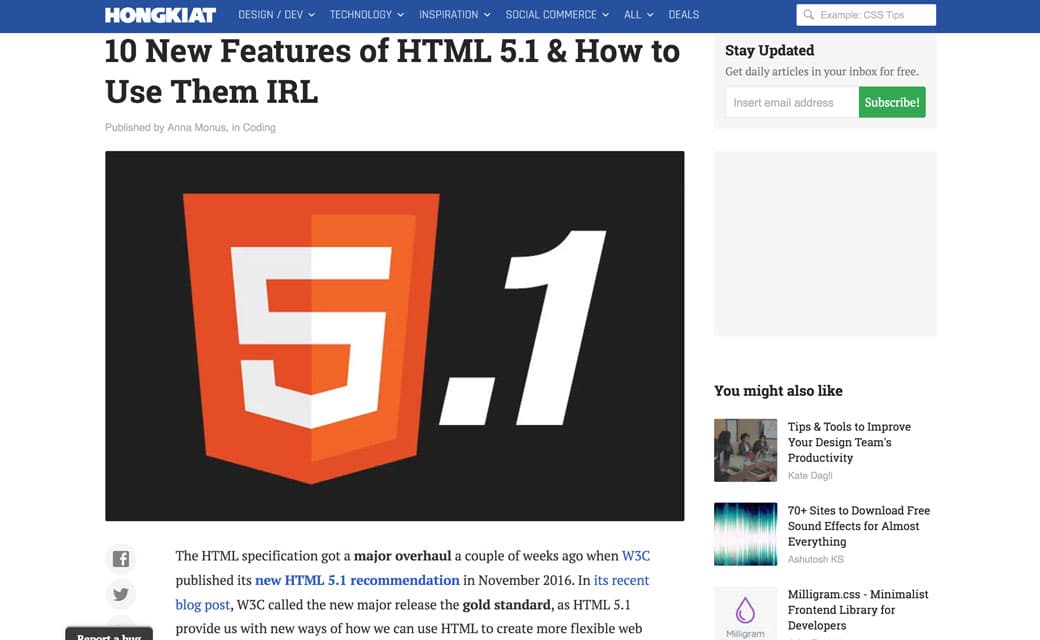Click the Report a bug button

click(109, 635)
